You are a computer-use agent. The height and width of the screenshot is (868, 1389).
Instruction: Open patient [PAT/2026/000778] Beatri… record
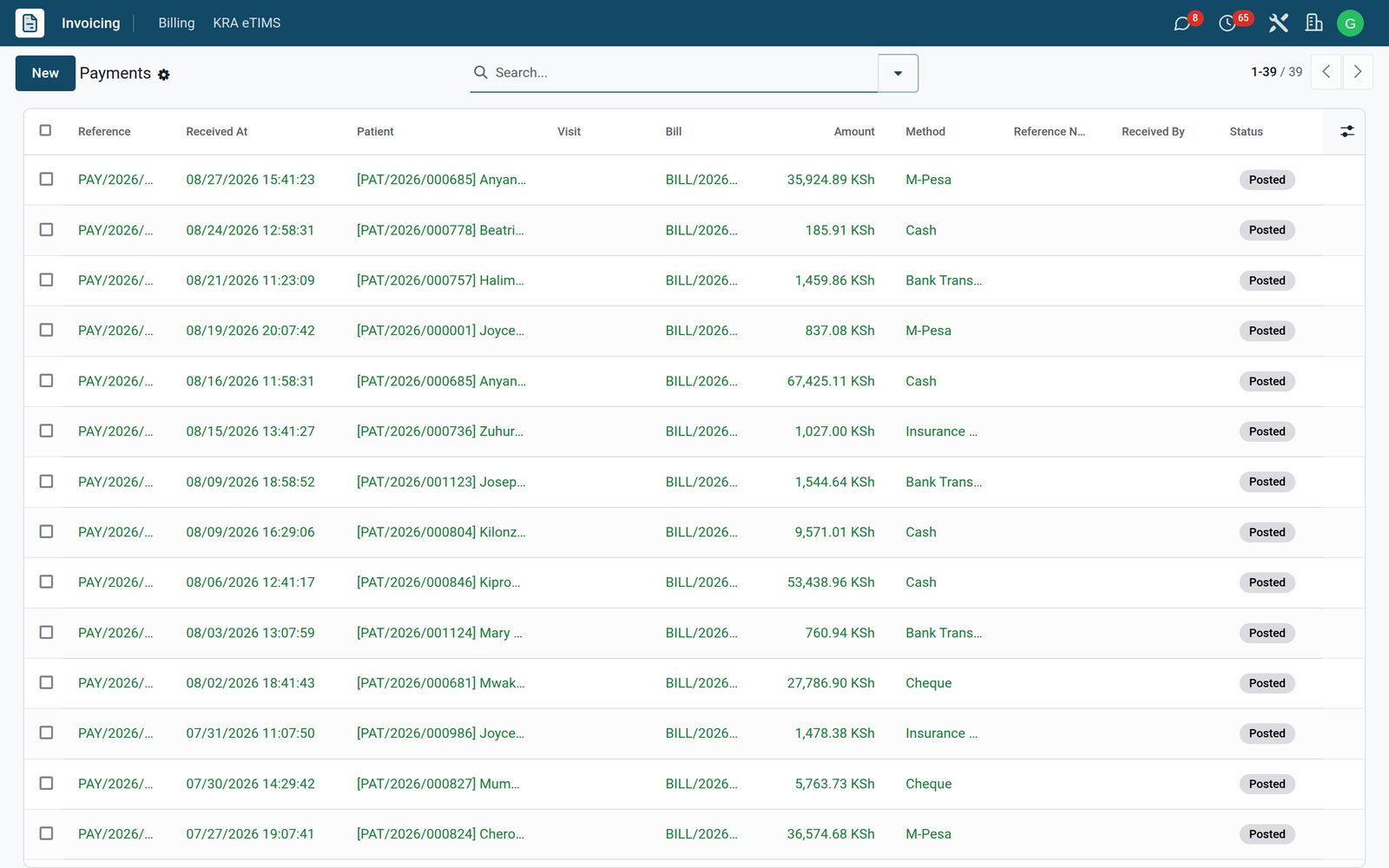click(440, 230)
